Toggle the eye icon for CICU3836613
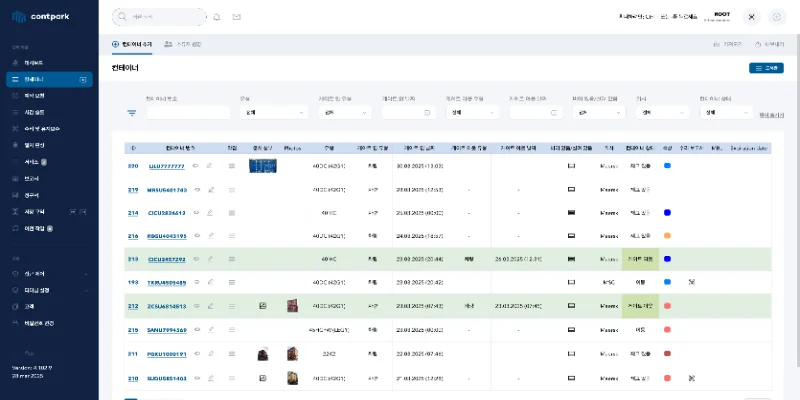Image resolution: width=800 pixels, height=400 pixels. tap(196, 213)
